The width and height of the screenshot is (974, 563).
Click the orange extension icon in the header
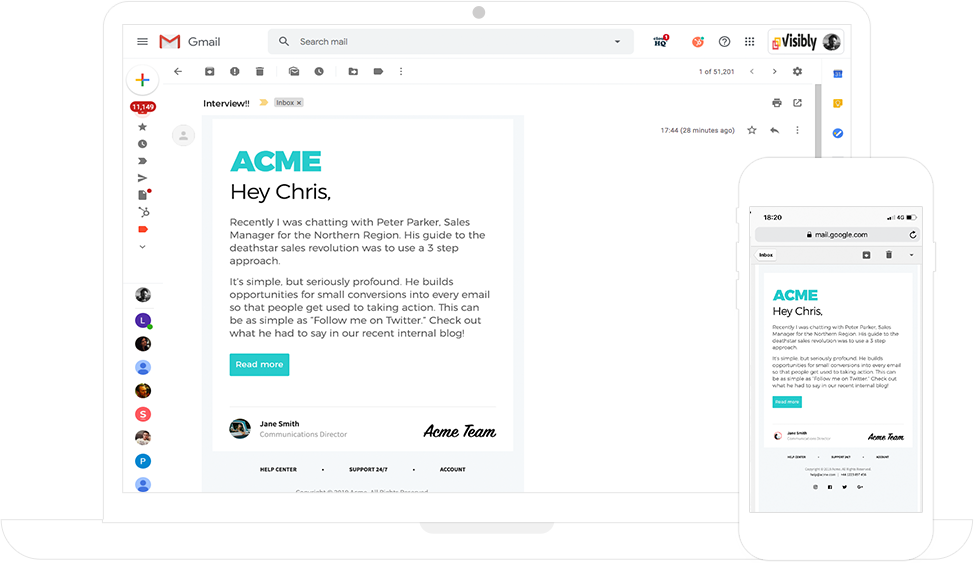pos(698,42)
